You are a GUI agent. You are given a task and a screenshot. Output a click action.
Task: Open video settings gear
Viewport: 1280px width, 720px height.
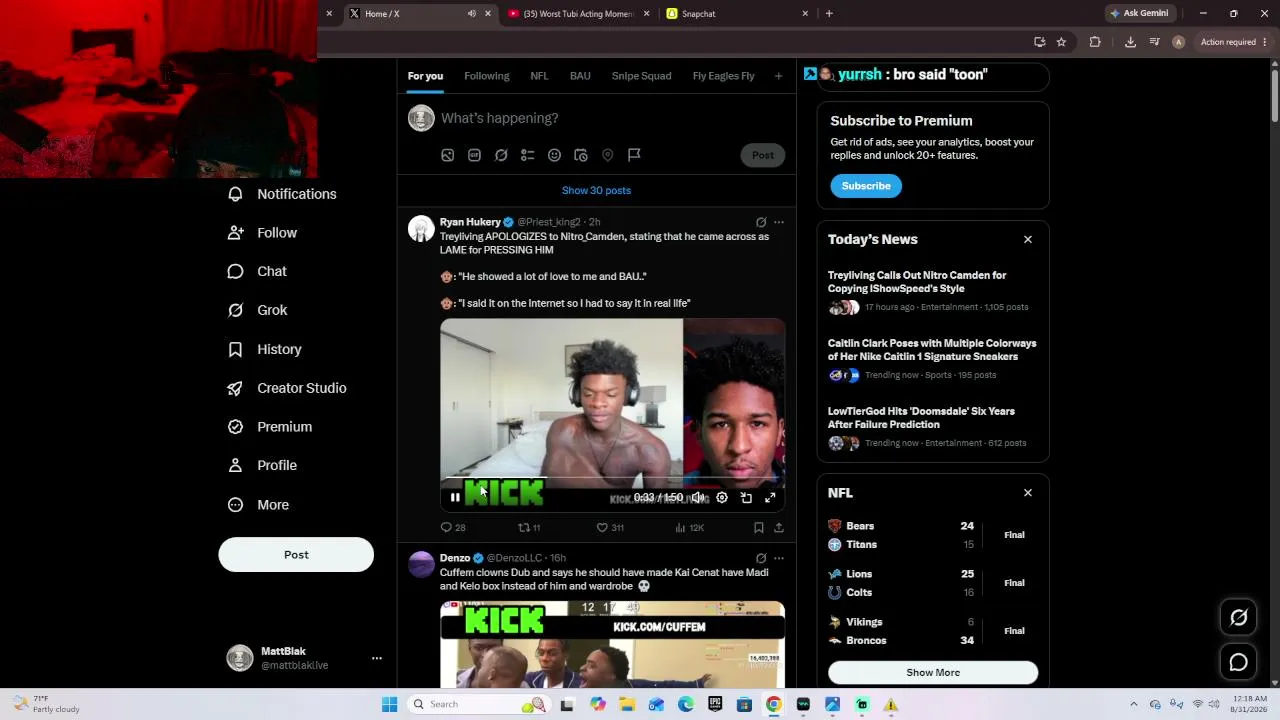click(x=722, y=497)
